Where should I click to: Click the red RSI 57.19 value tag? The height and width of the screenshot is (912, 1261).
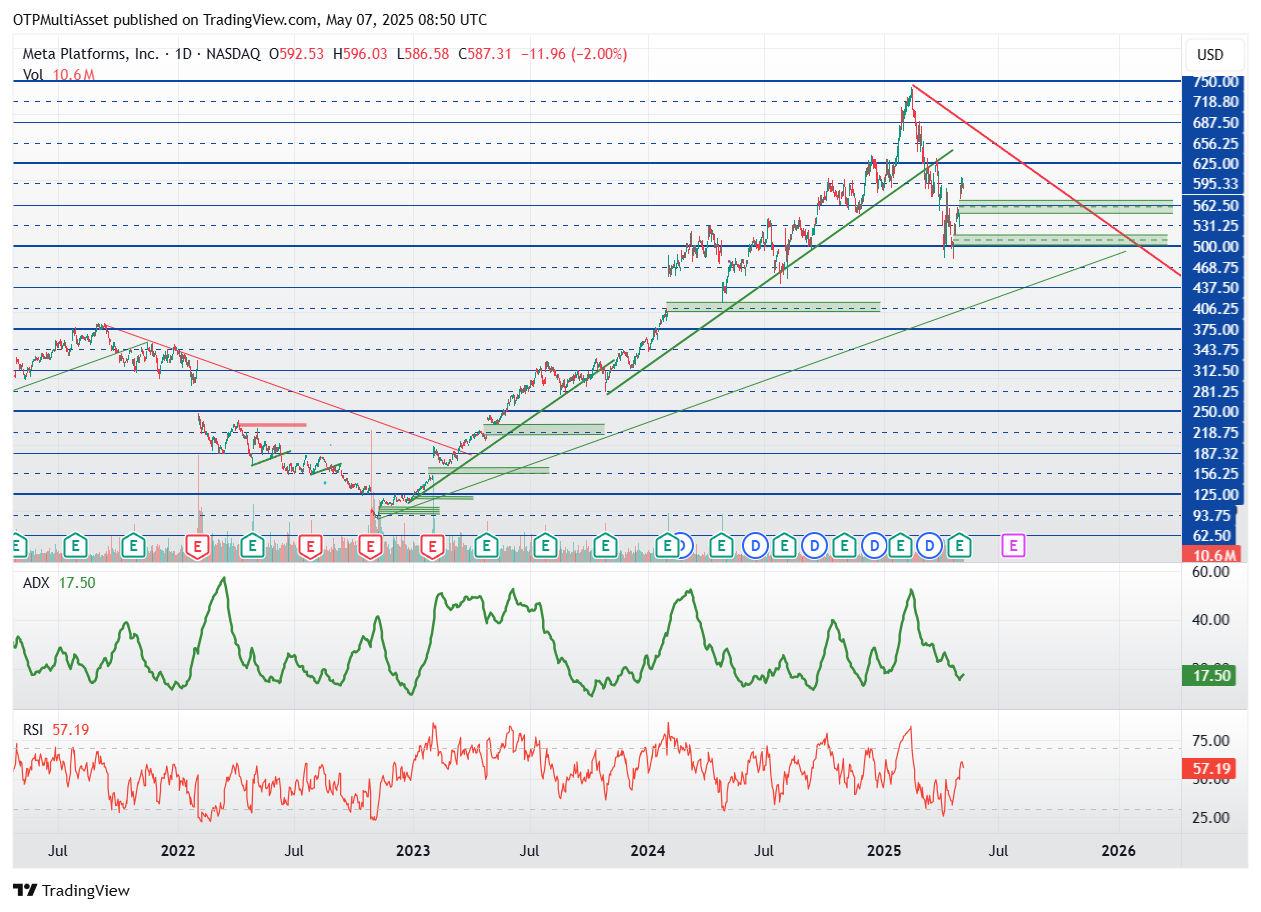click(1212, 769)
